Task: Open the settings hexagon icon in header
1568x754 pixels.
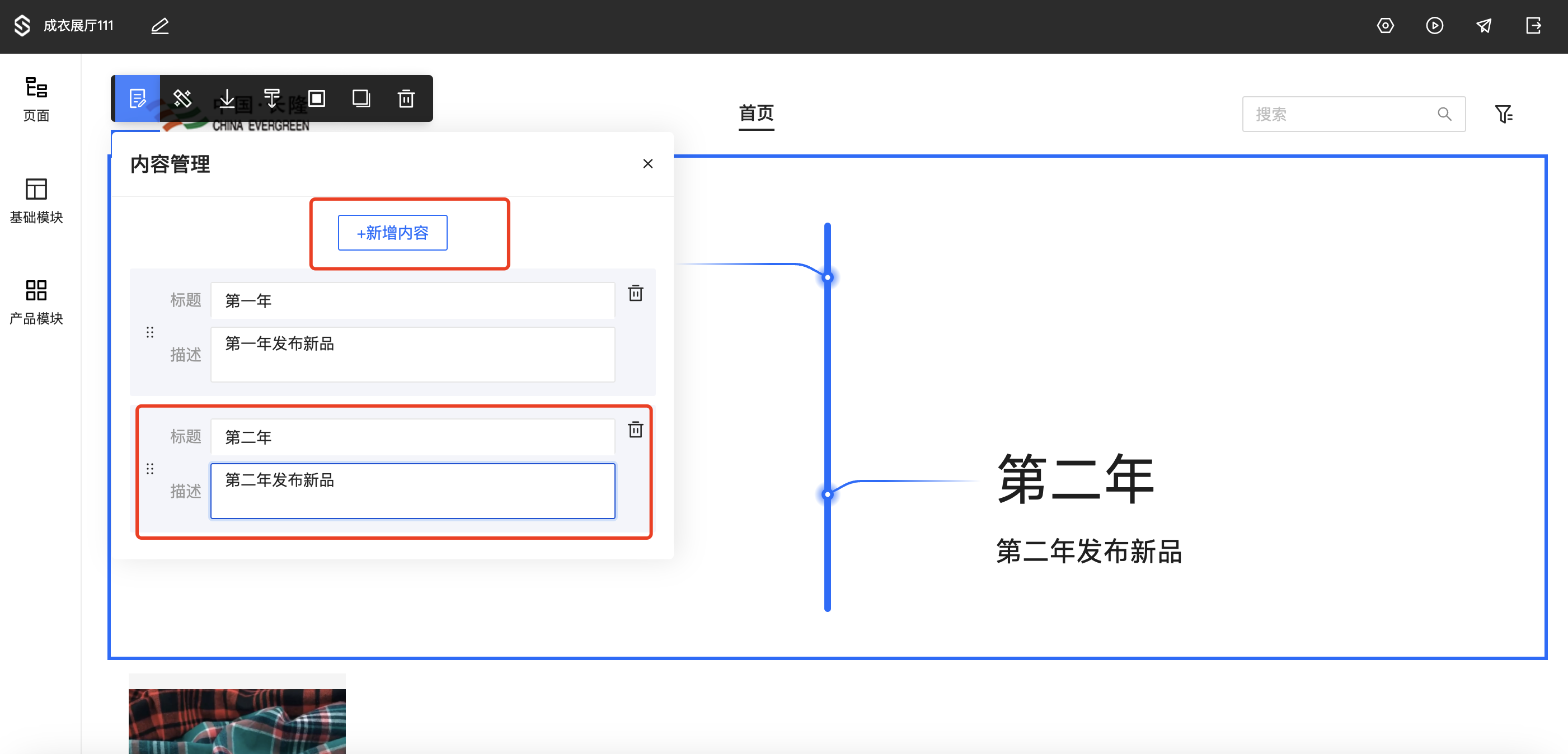Action: coord(1385,26)
